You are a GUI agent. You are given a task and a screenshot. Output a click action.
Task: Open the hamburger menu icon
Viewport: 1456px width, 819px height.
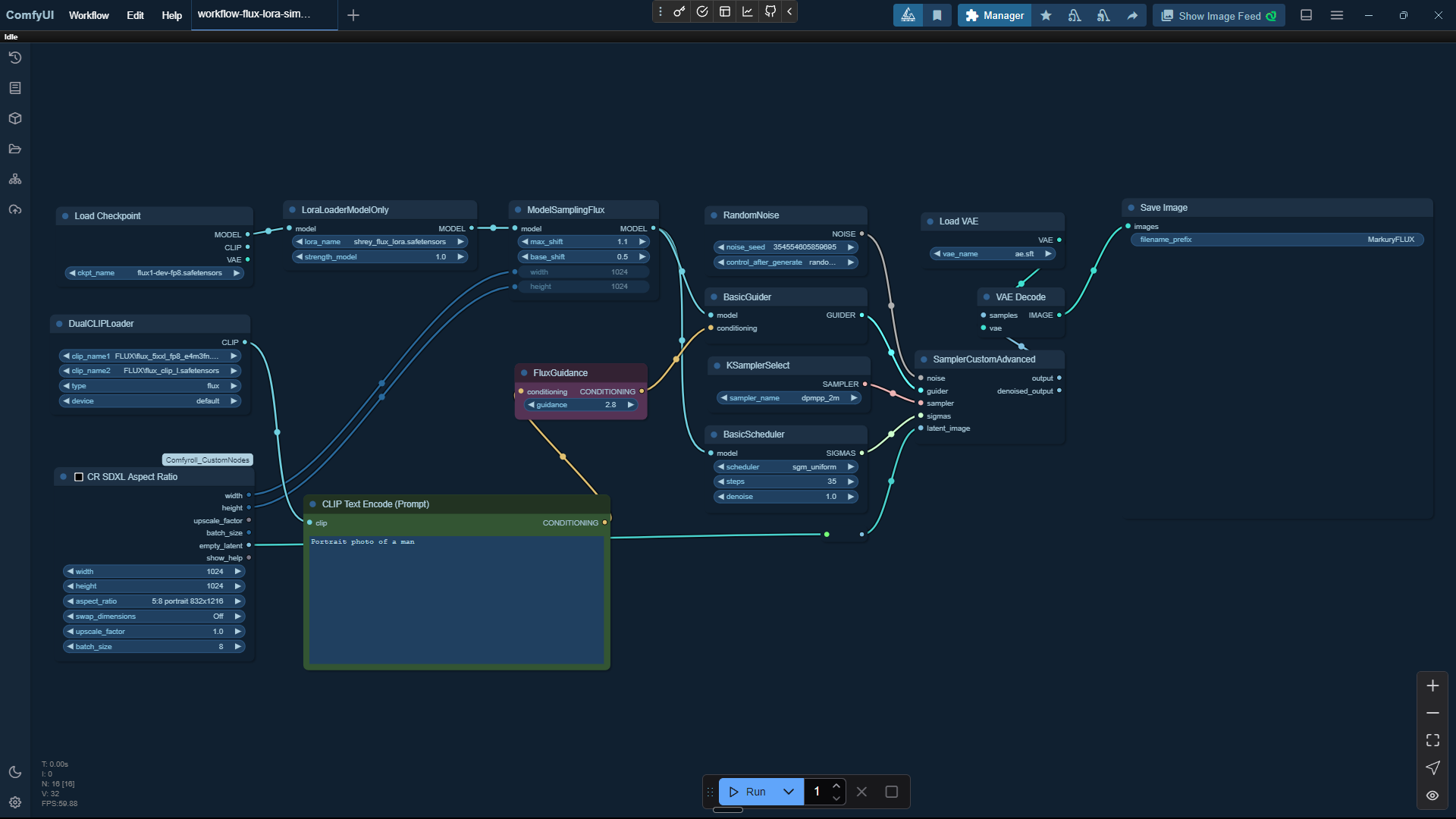click(1337, 15)
